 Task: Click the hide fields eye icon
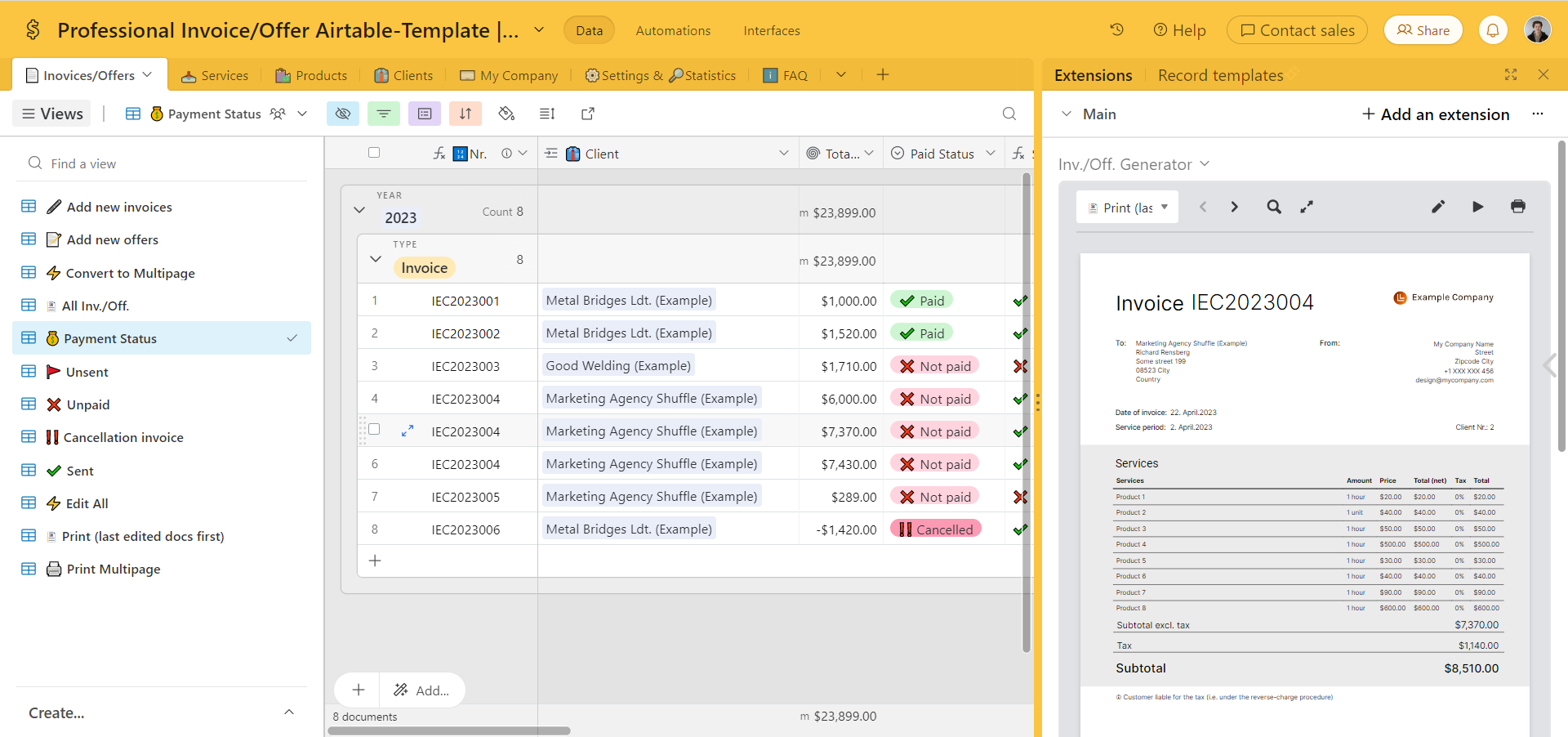point(343,114)
